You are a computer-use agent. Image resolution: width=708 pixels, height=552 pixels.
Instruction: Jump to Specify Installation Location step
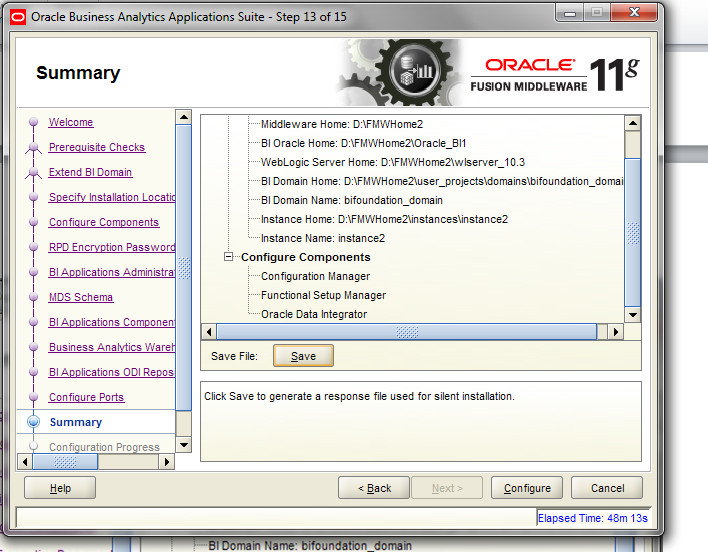(112, 197)
